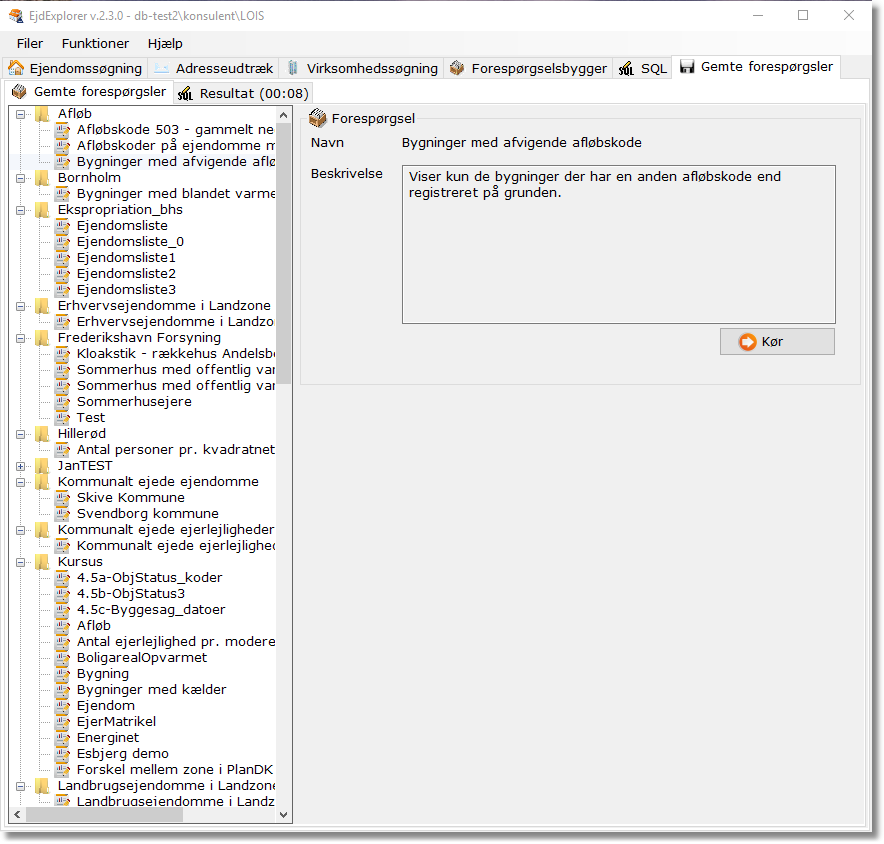The width and height of the screenshot is (884, 844).
Task: Click the house icon on Ejendomssøgning tab
Action: 16,68
